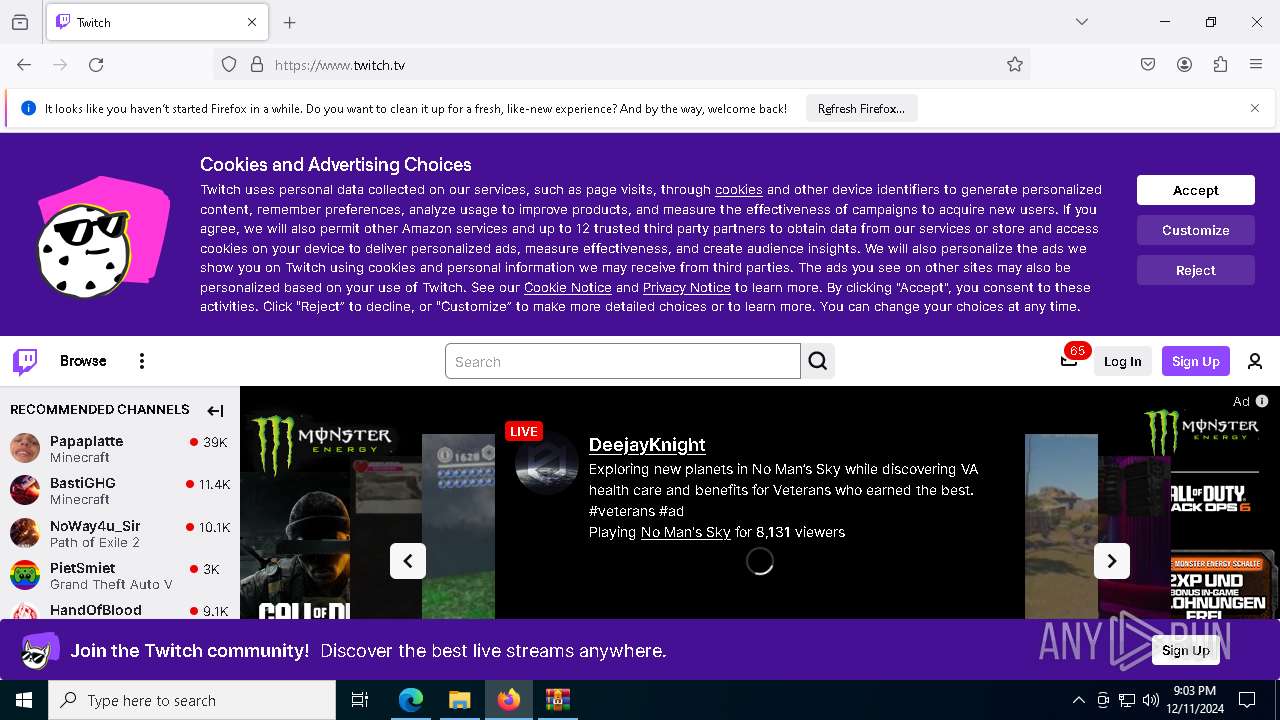
Task: Reject cookies button
Action: pyautogui.click(x=1196, y=270)
